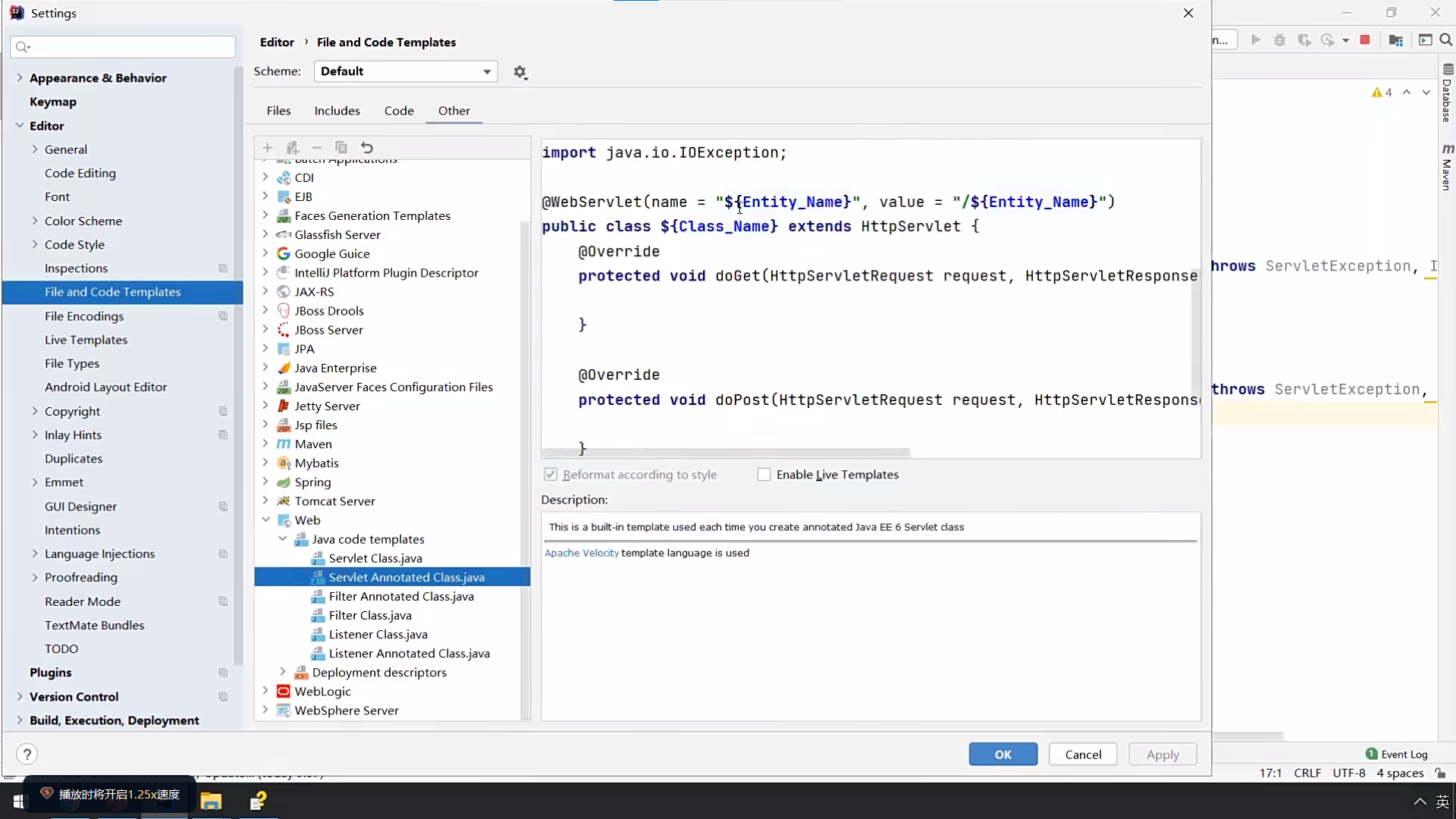Click the Create Template plus icon
This screenshot has width=1456, height=819.
[267, 148]
